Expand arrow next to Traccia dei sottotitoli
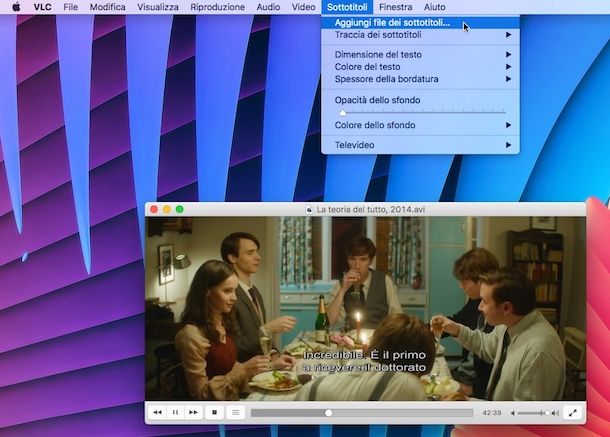 click(508, 35)
